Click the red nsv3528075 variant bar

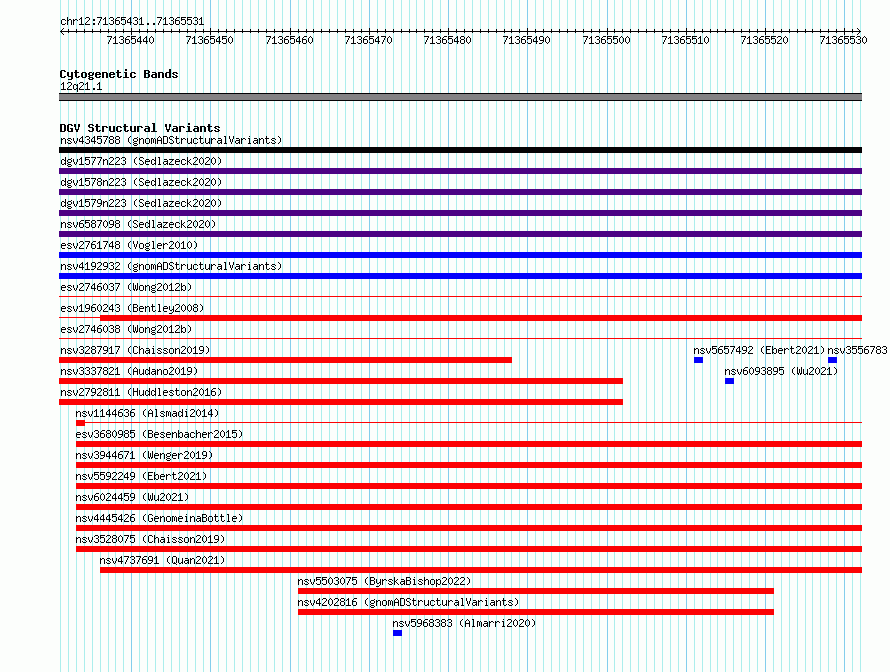(x=469, y=549)
